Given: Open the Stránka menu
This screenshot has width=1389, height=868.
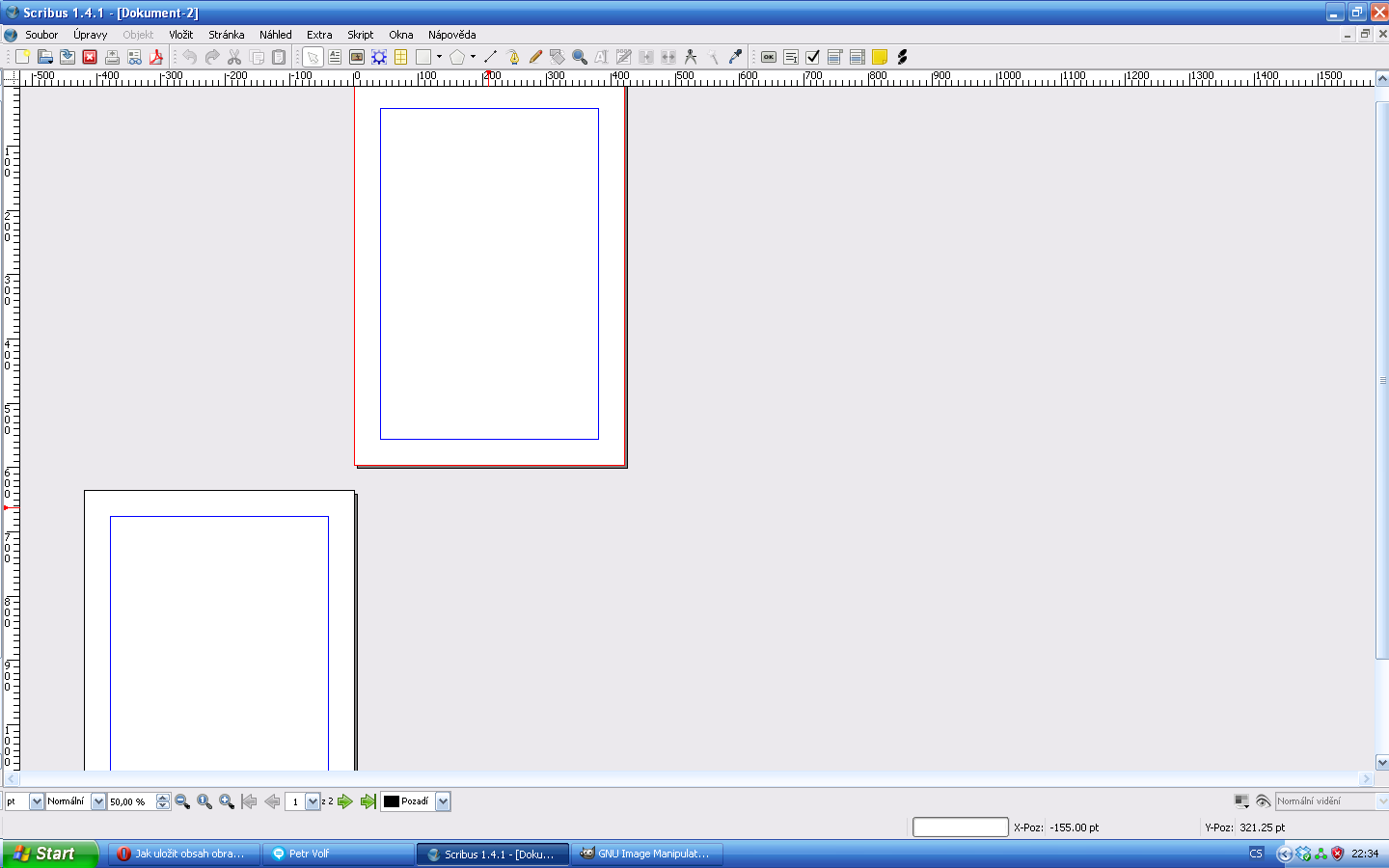Looking at the screenshot, I should tap(227, 35).
